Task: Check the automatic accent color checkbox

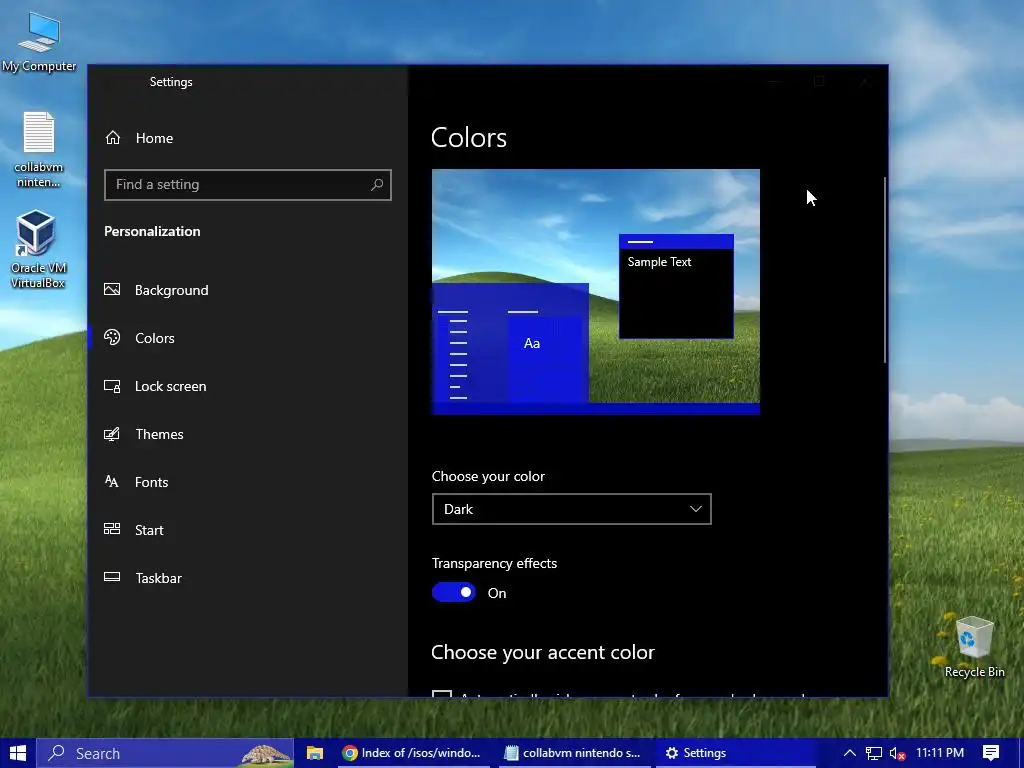Action: (x=442, y=694)
